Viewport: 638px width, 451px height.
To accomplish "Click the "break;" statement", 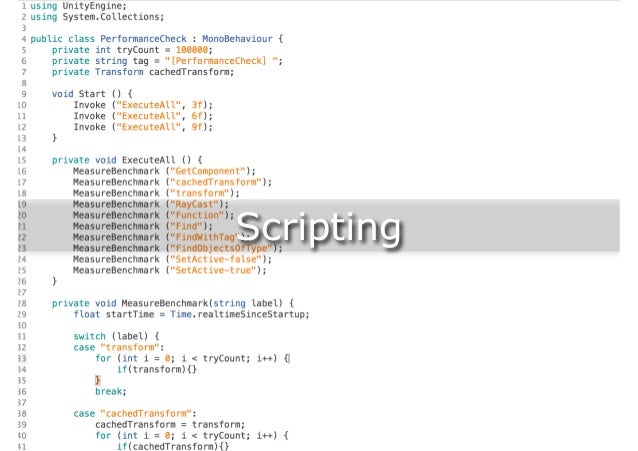I will [x=111, y=392].
